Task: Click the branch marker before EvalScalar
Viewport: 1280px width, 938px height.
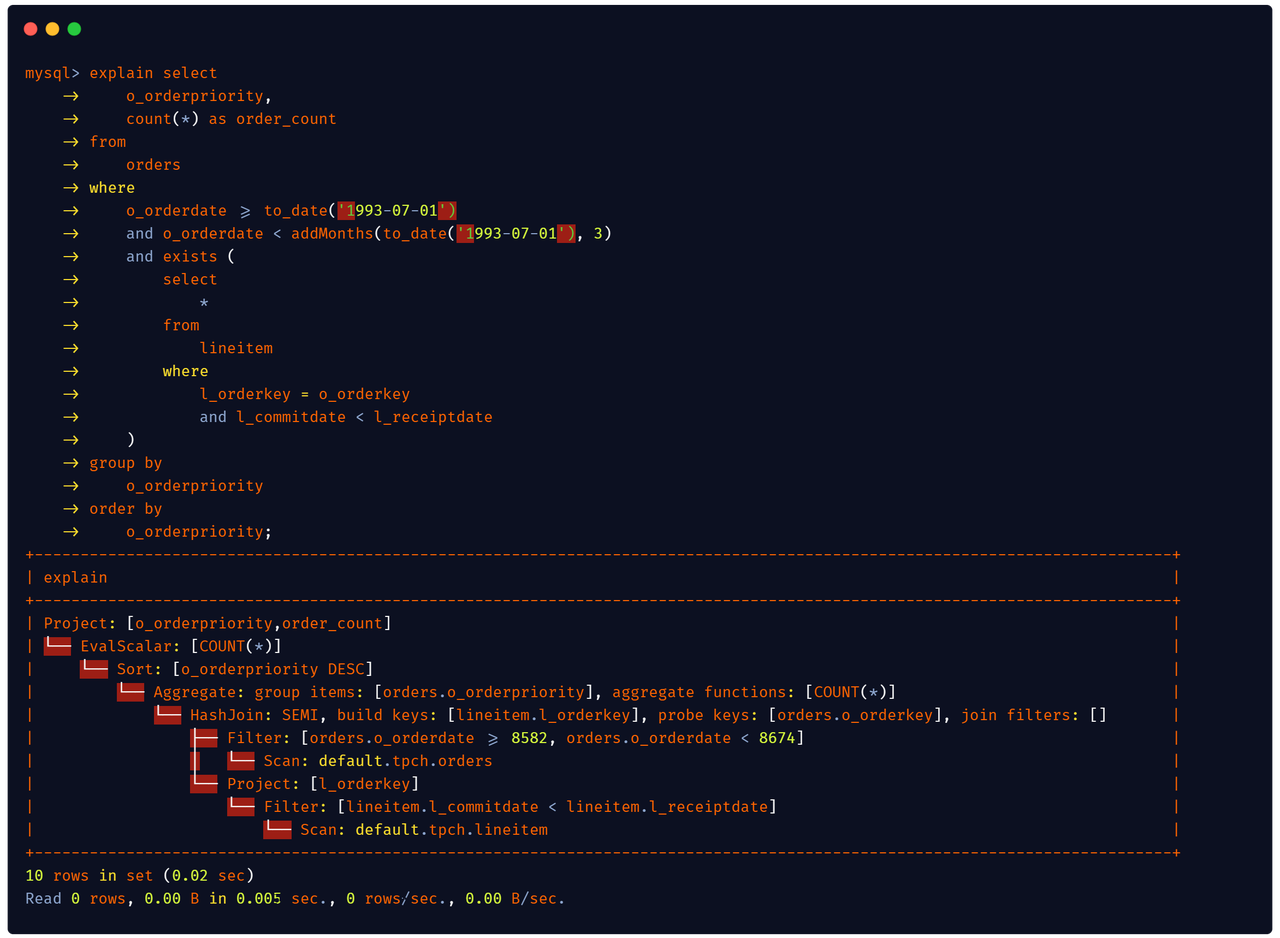Action: click(x=57, y=646)
